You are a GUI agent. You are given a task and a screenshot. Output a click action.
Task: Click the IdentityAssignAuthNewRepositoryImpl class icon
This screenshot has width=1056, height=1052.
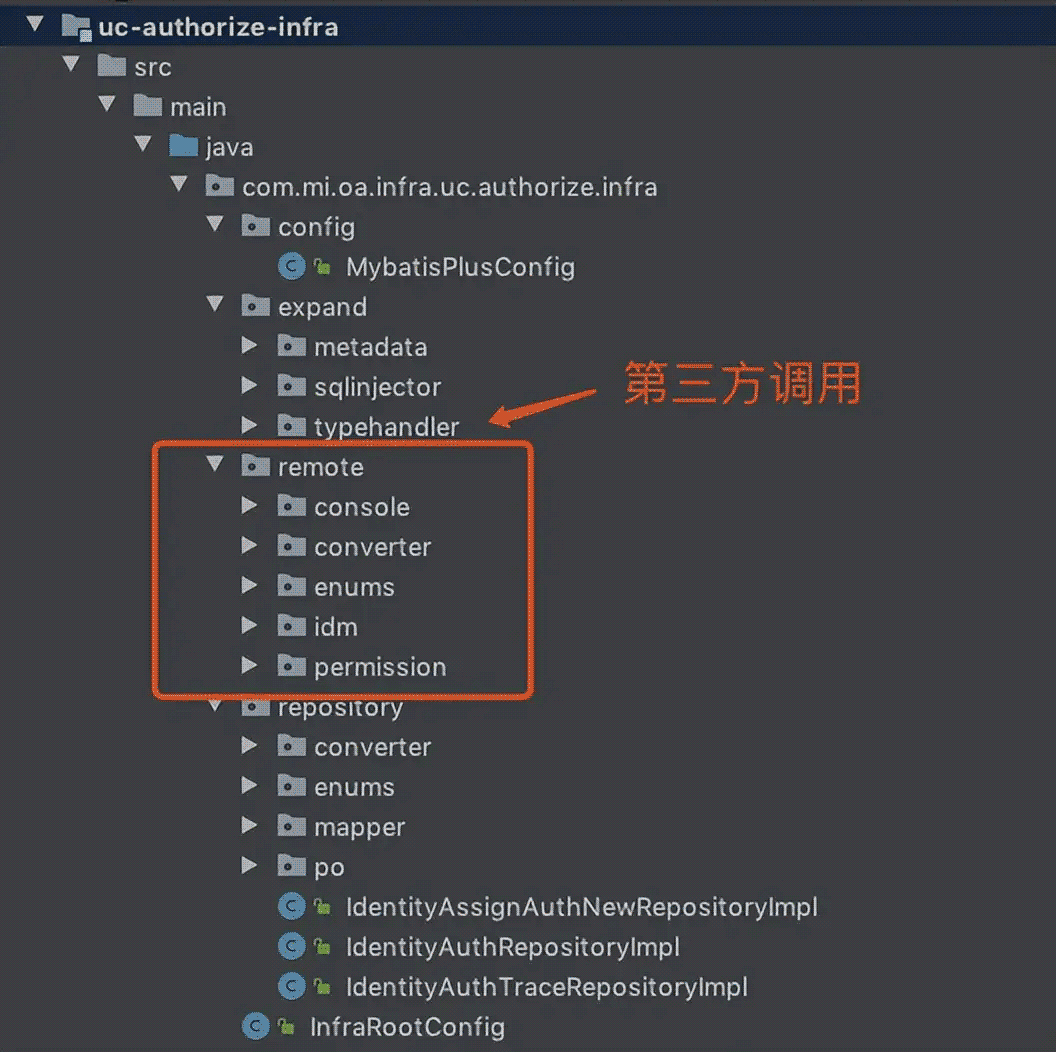click(x=292, y=907)
